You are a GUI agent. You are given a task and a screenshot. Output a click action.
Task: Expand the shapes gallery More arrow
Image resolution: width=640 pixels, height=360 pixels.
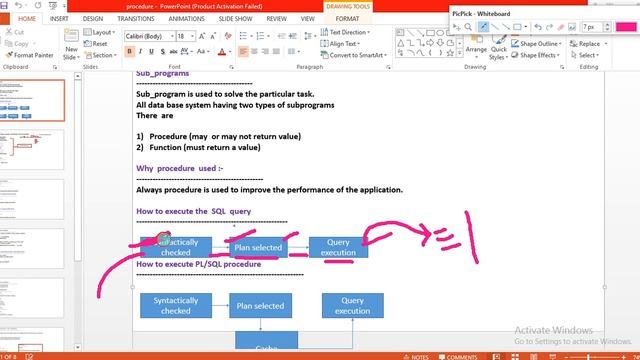pos(460,53)
